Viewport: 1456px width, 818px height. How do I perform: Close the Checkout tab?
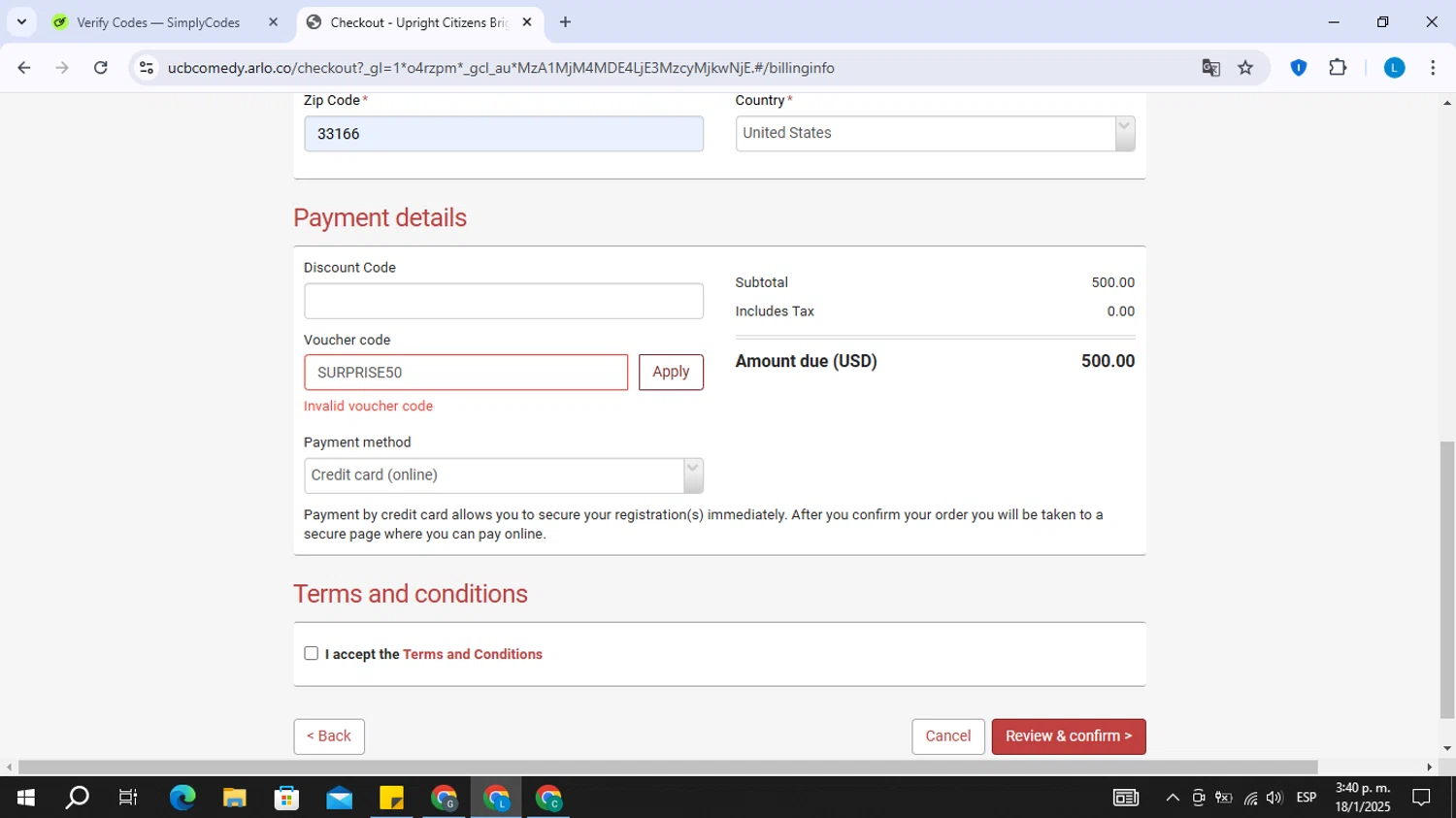[527, 22]
